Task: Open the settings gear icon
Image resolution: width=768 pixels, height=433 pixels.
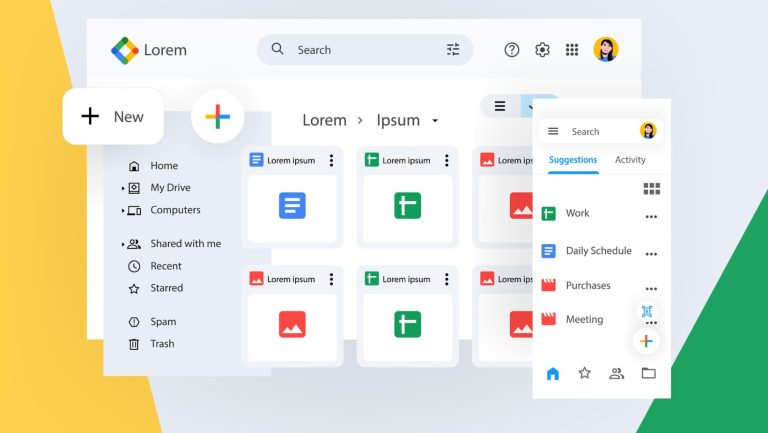Action: pyautogui.click(x=542, y=49)
